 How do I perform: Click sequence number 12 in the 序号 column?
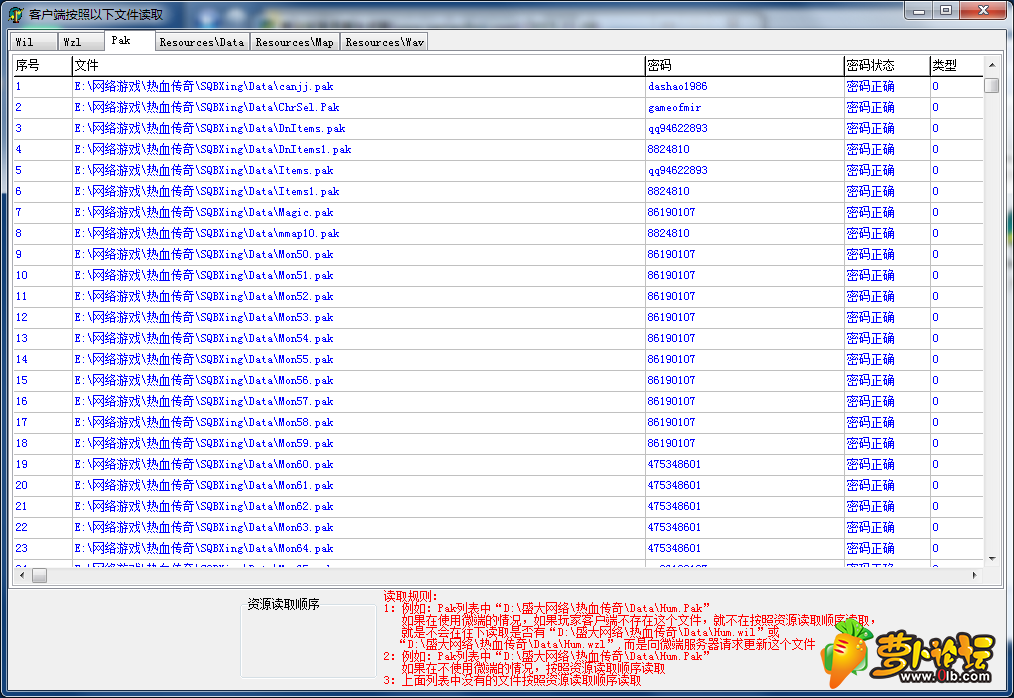[22, 318]
